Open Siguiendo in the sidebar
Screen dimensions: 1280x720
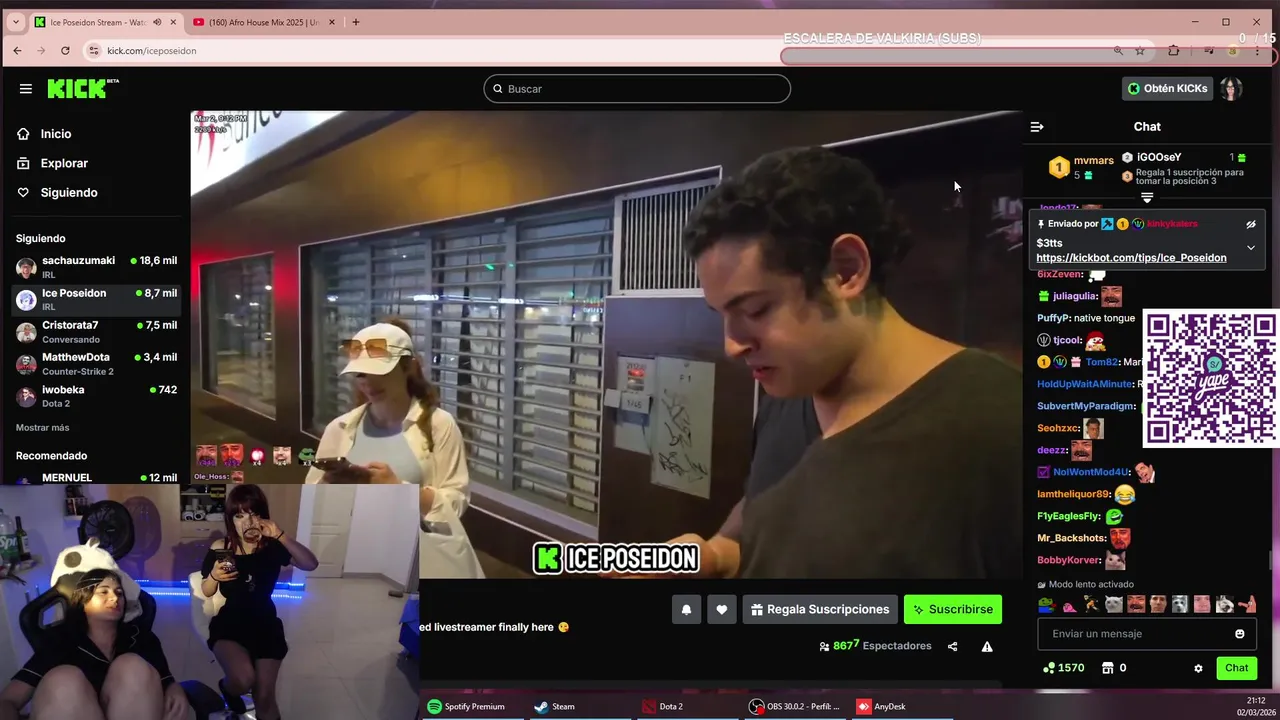click(58, 192)
